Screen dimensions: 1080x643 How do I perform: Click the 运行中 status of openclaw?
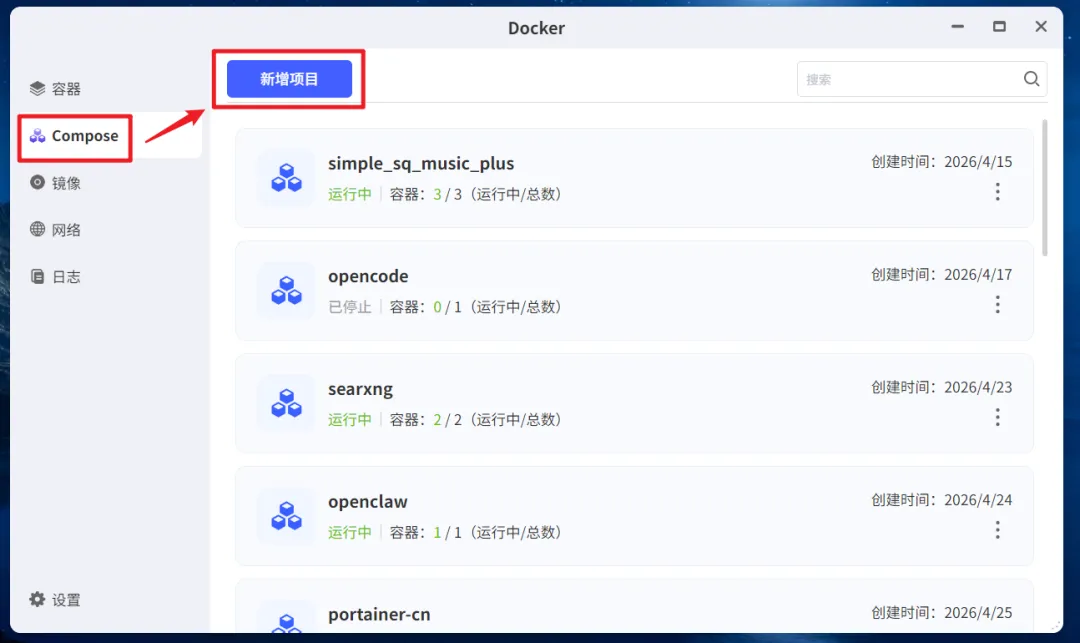[x=350, y=533]
